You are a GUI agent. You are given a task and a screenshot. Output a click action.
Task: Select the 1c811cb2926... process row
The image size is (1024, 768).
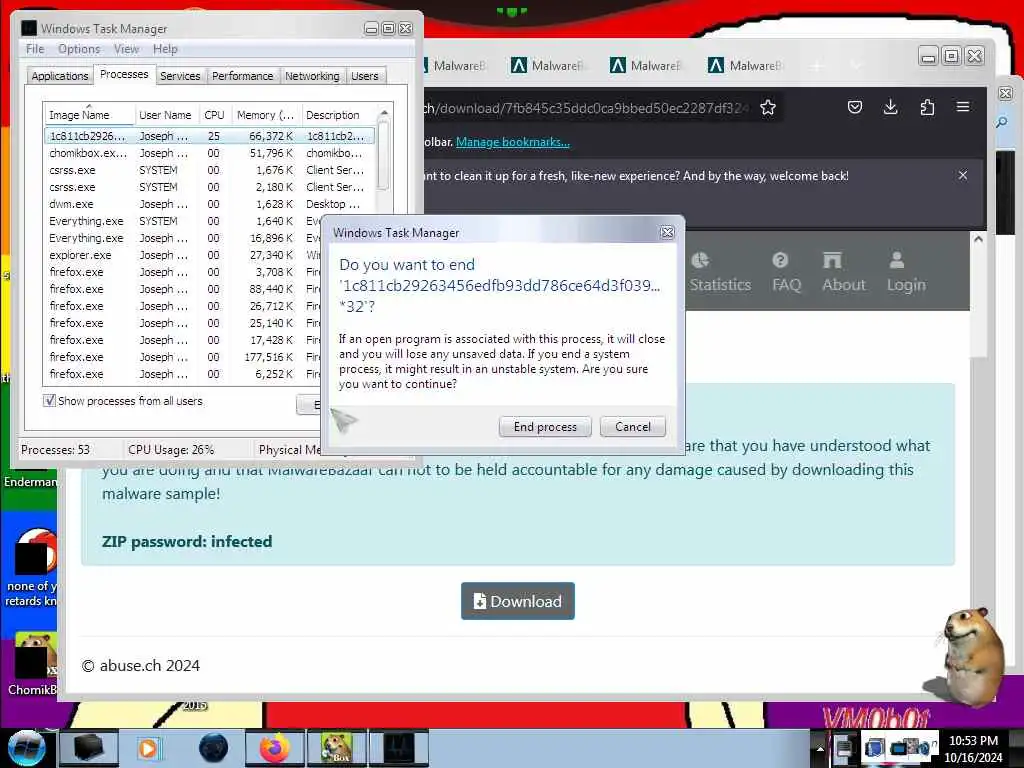[209, 136]
